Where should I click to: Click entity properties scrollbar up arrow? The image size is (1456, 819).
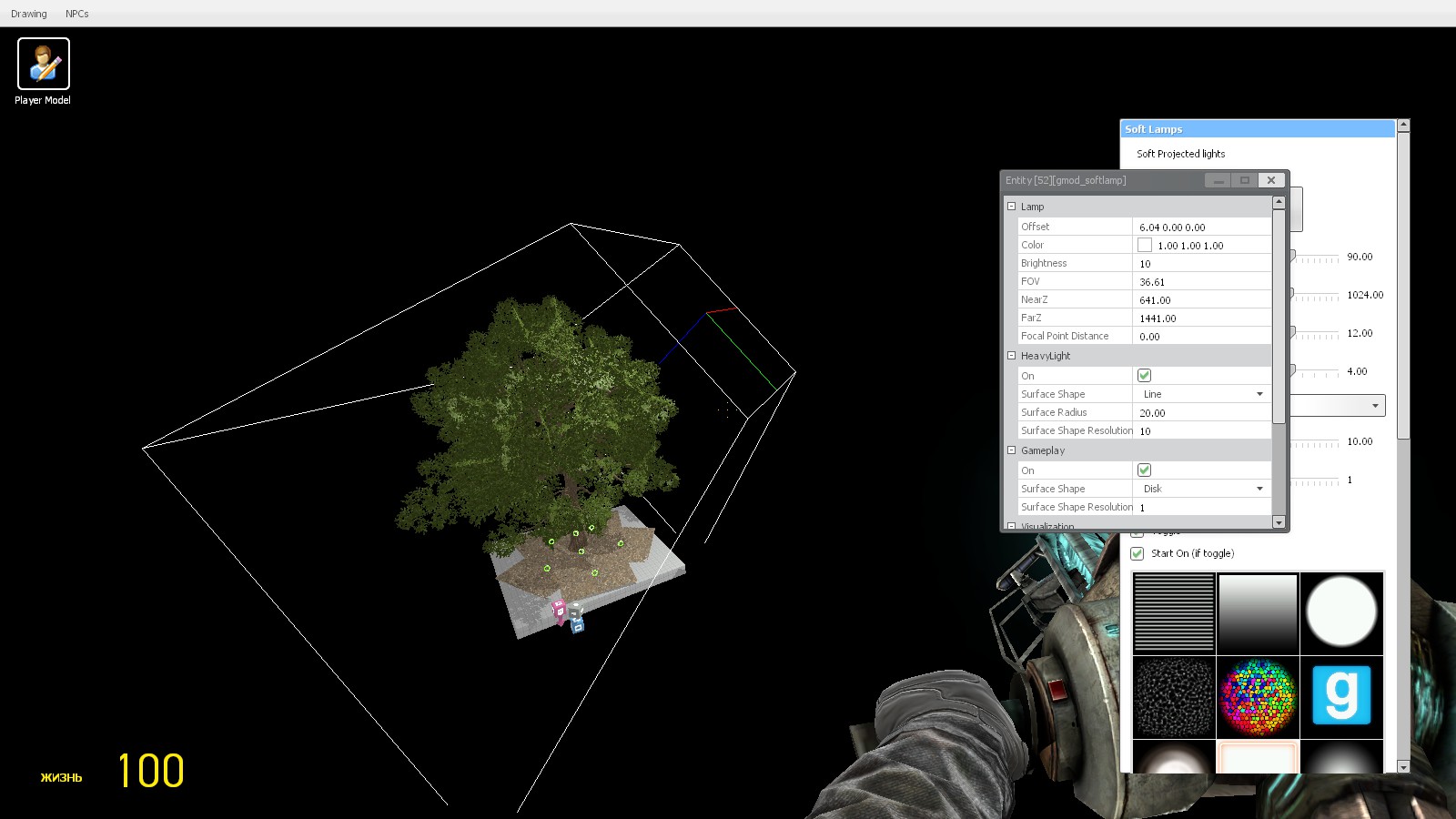[1279, 202]
